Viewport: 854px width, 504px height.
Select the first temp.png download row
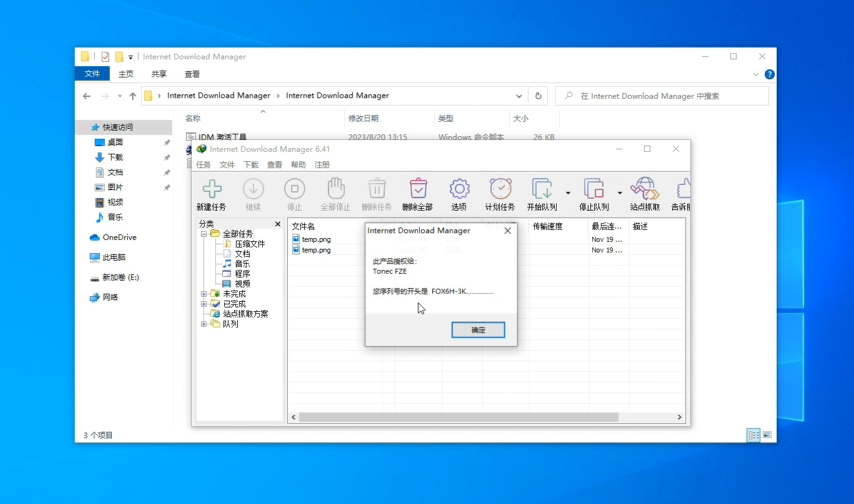316,239
